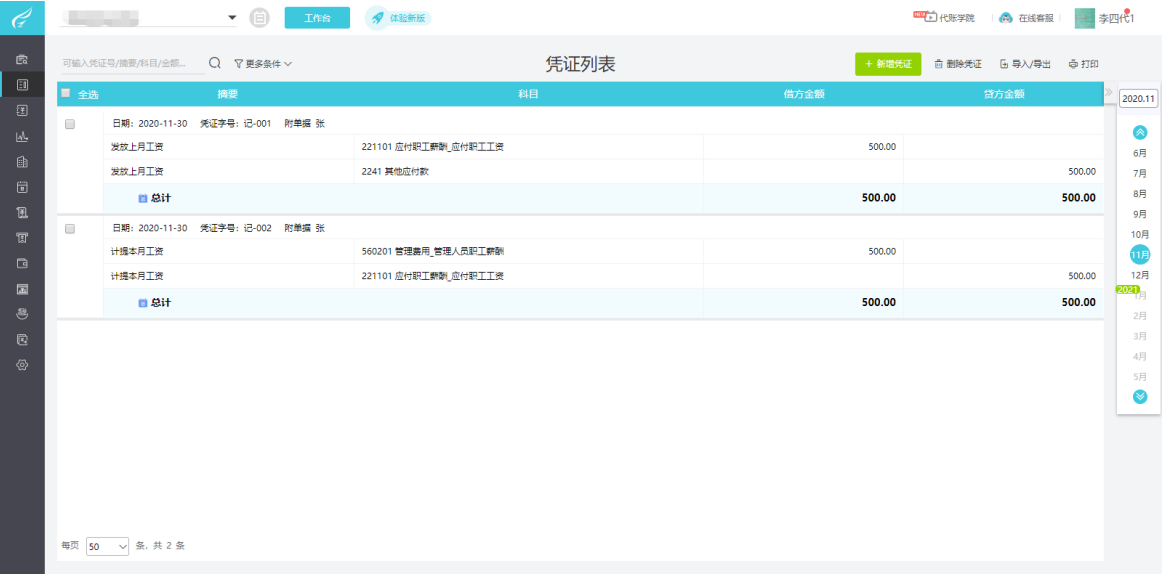
Task: Click the green 新增凭证 button
Action: (887, 64)
